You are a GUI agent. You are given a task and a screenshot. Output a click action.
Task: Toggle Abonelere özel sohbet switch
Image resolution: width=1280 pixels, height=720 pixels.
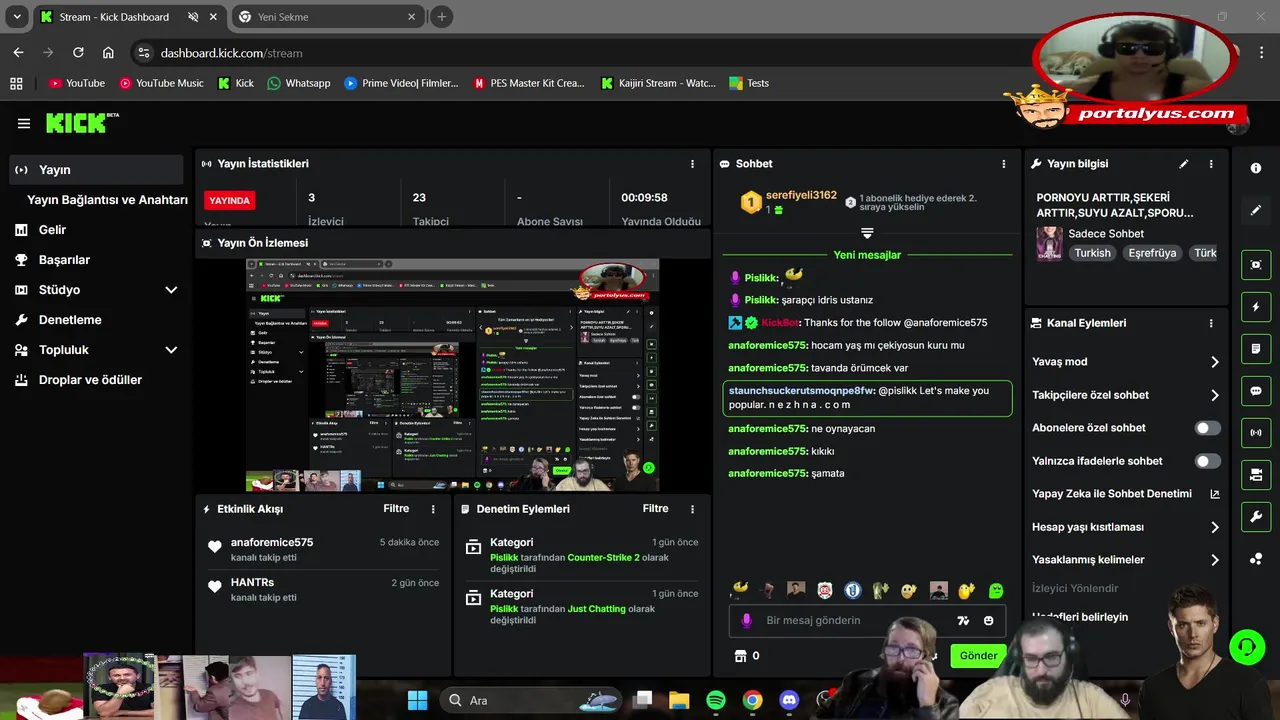point(1208,428)
